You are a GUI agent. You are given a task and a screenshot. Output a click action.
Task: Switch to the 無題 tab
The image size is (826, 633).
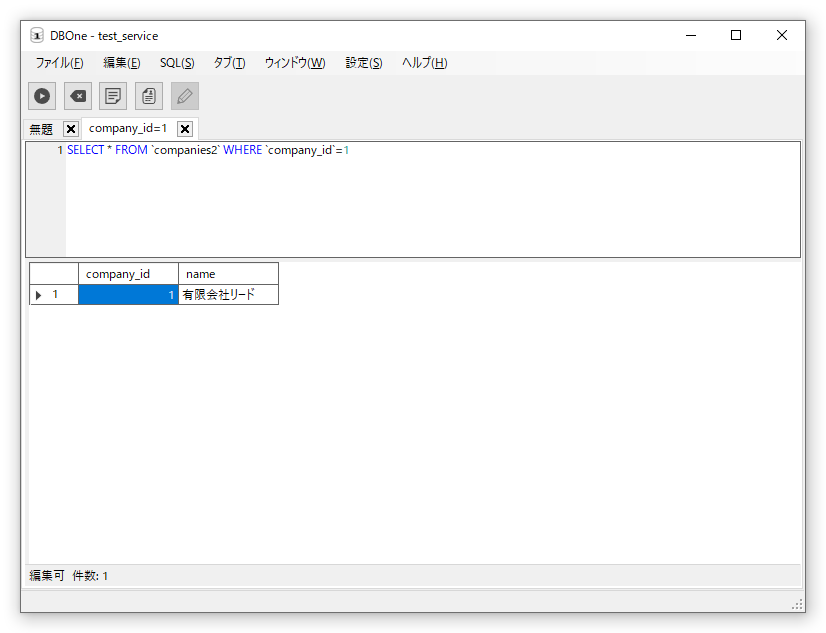[x=41, y=129]
